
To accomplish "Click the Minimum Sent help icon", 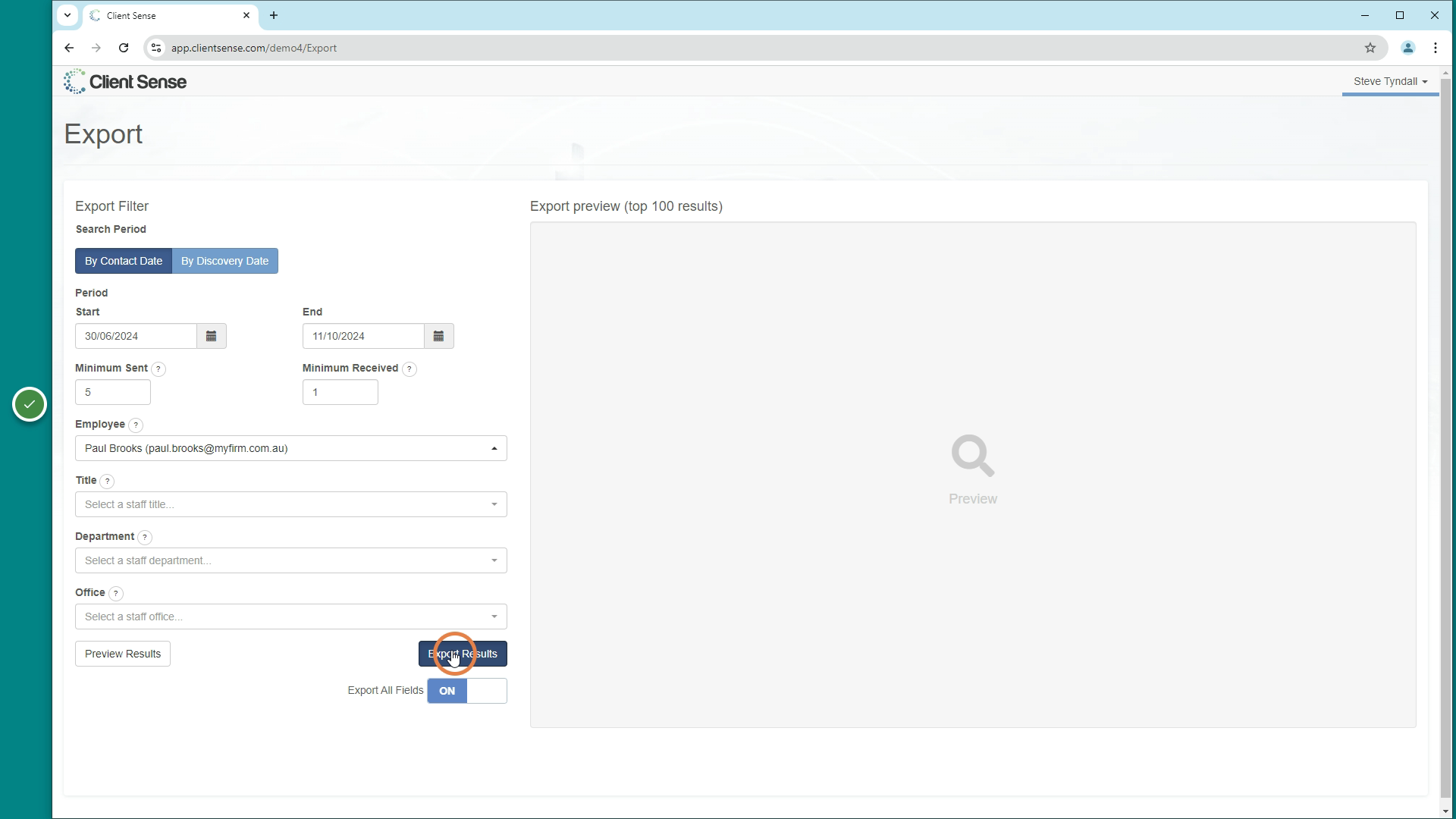I will [158, 369].
